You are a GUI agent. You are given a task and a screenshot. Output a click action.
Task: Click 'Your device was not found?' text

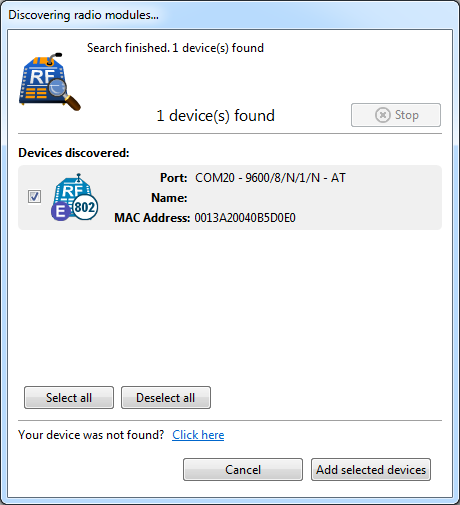(91, 435)
